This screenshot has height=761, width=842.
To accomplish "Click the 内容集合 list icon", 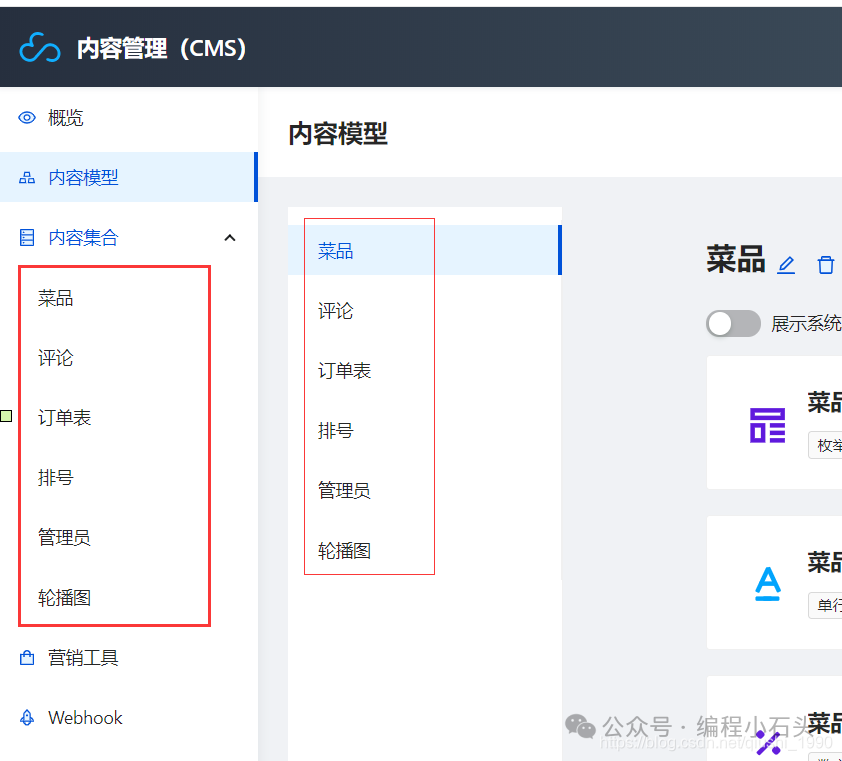I will click(27, 237).
